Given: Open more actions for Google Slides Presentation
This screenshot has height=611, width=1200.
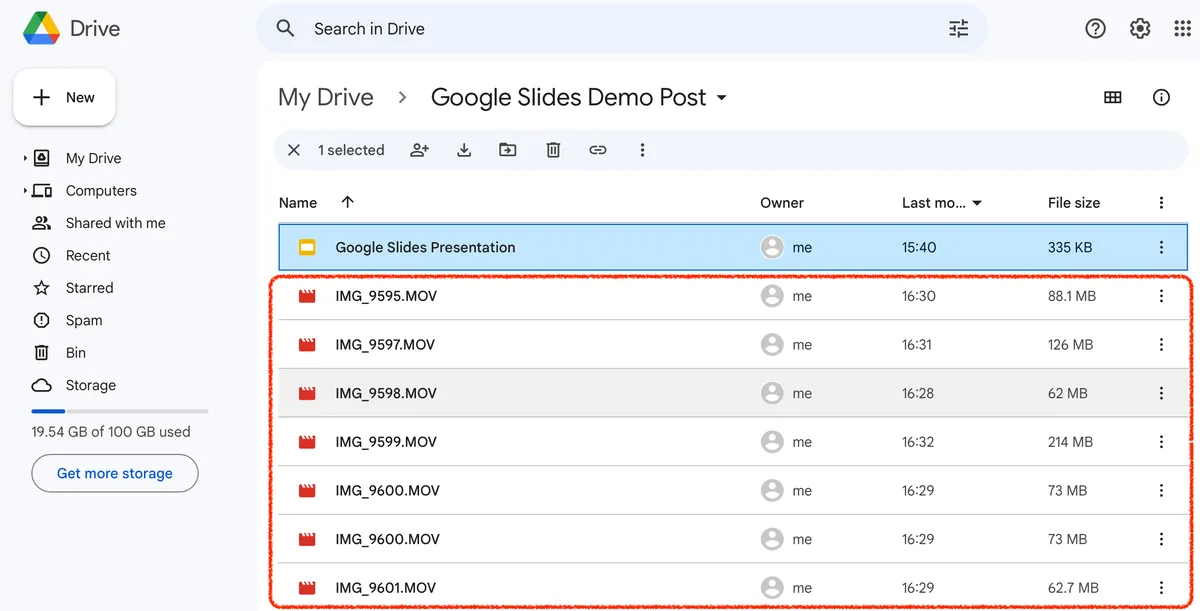Looking at the screenshot, I should tap(1161, 247).
